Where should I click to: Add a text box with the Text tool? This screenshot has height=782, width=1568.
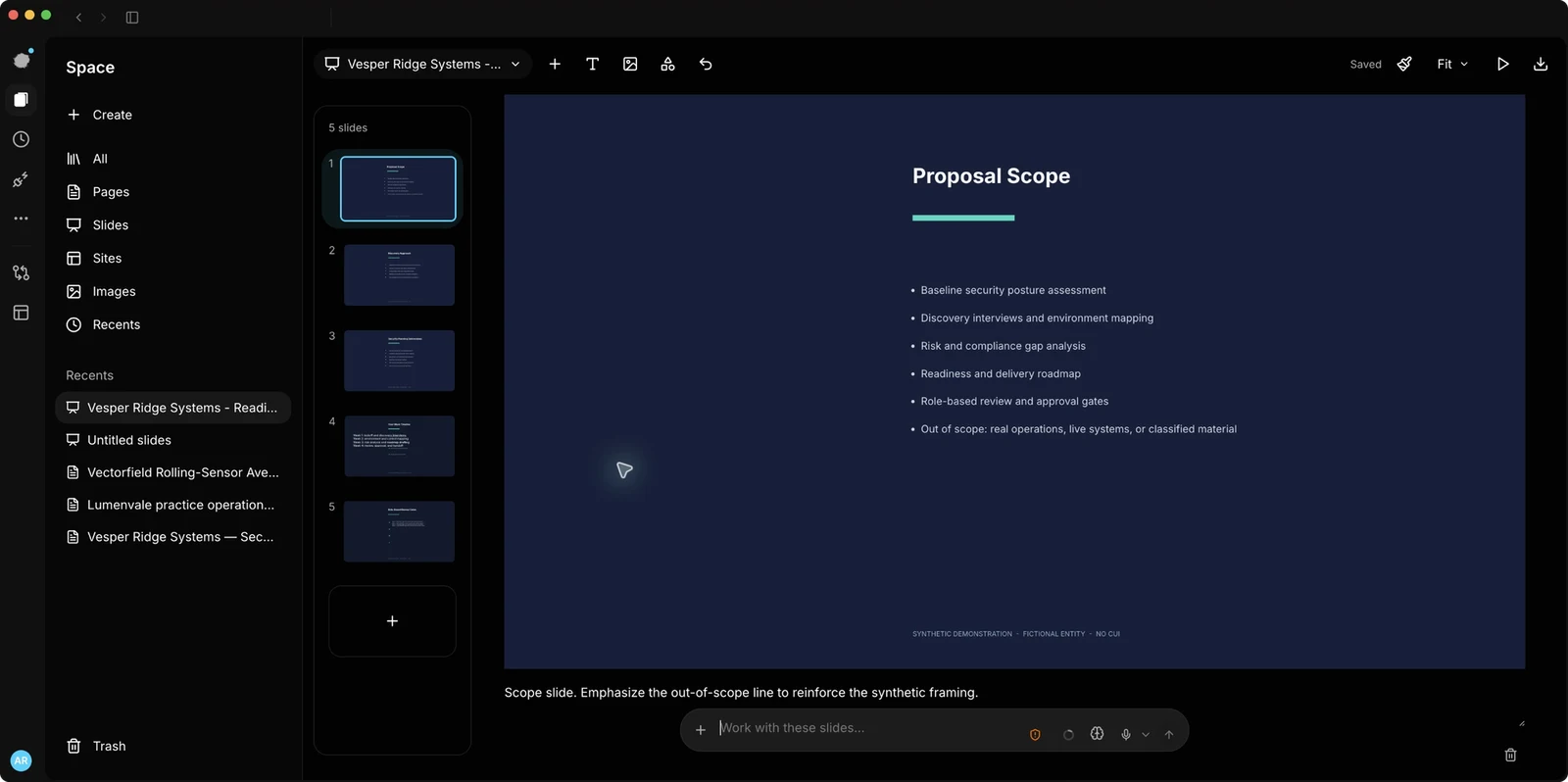tap(592, 64)
